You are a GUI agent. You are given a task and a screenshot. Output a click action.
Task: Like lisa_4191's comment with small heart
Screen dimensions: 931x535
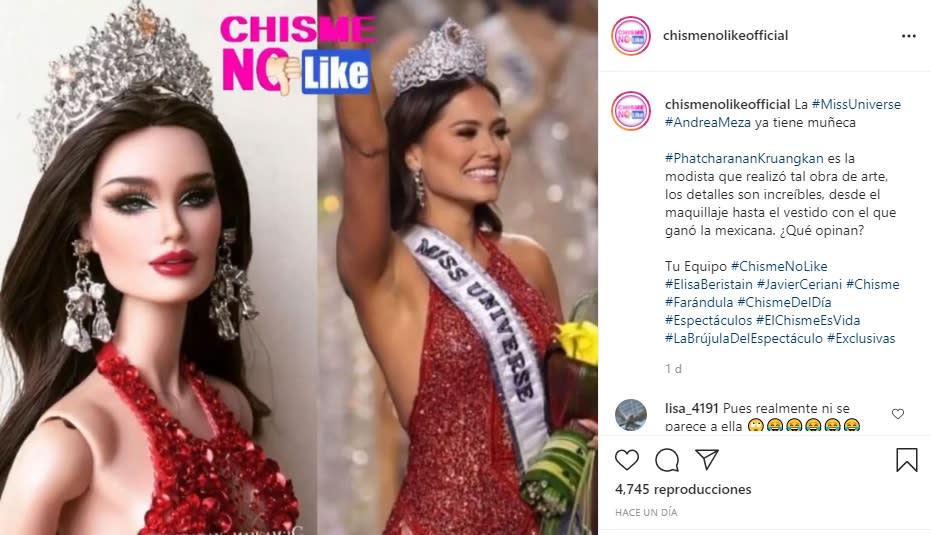898,414
